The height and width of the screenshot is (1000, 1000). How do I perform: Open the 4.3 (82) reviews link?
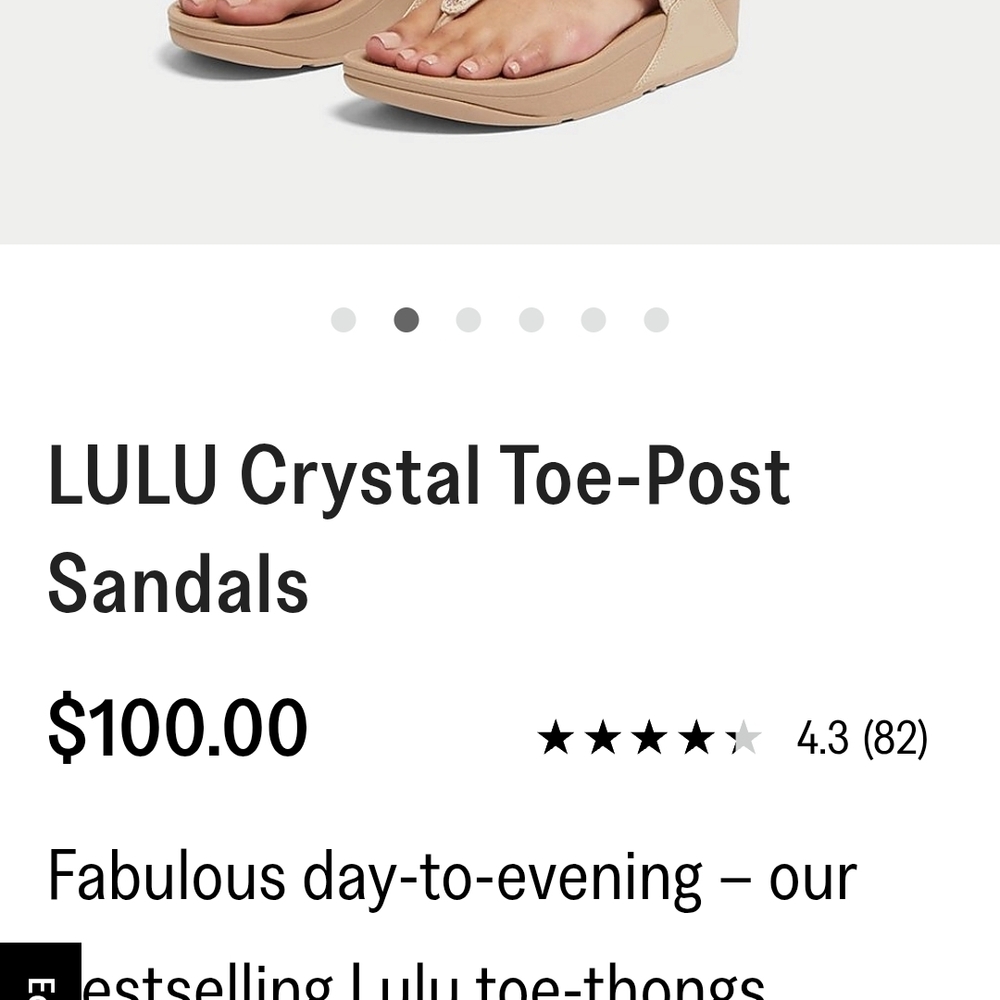pyautogui.click(x=862, y=738)
